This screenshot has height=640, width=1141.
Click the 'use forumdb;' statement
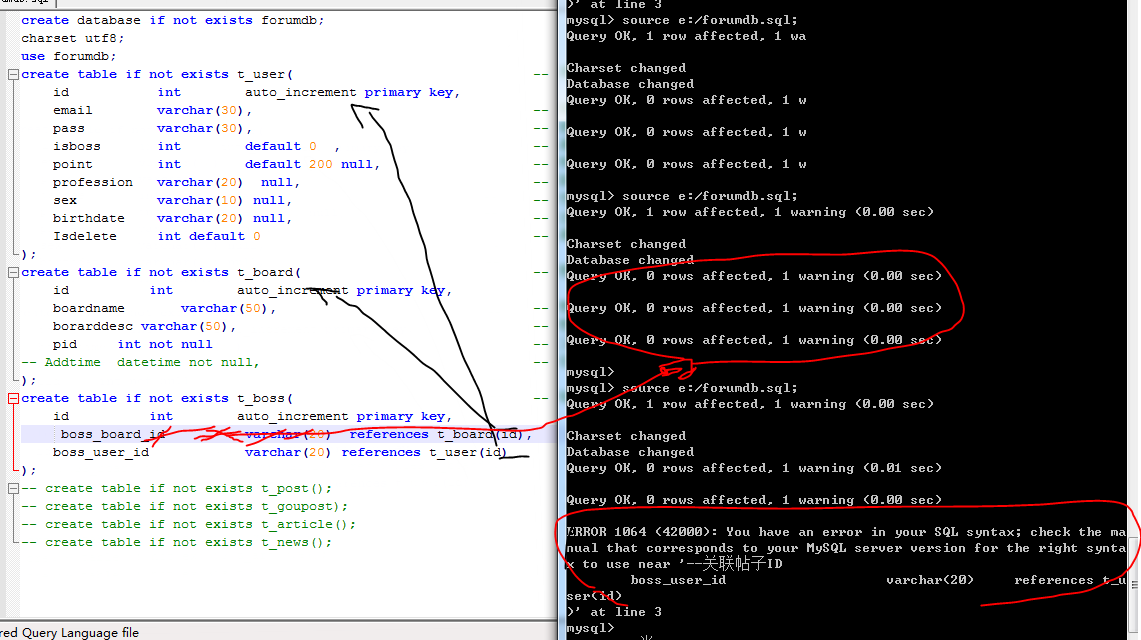(68, 56)
